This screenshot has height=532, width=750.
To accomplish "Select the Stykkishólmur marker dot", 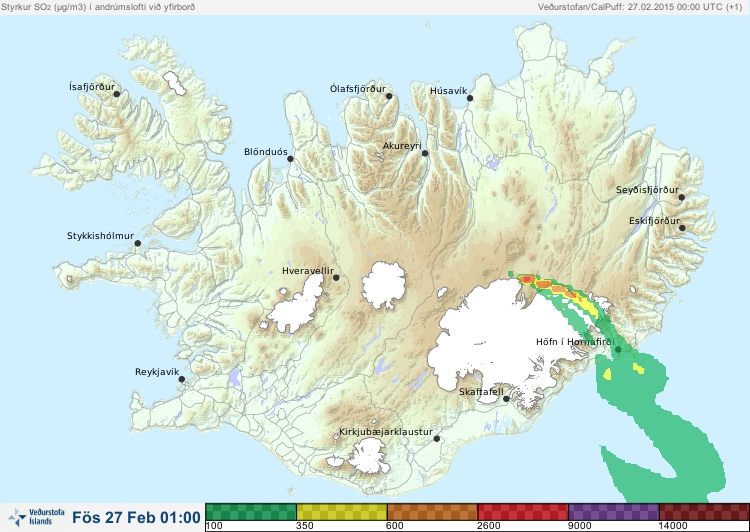I will (x=138, y=243).
